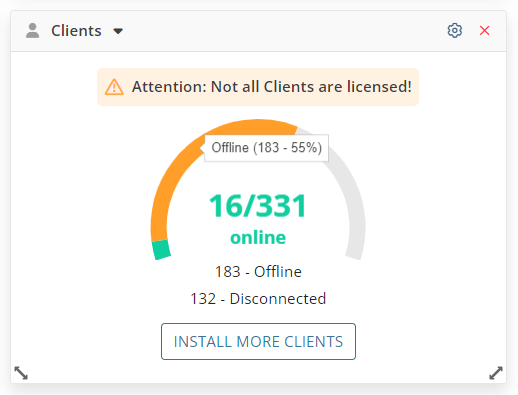Click the 183 - Offline label
The height and width of the screenshot is (395, 518).
[258, 272]
